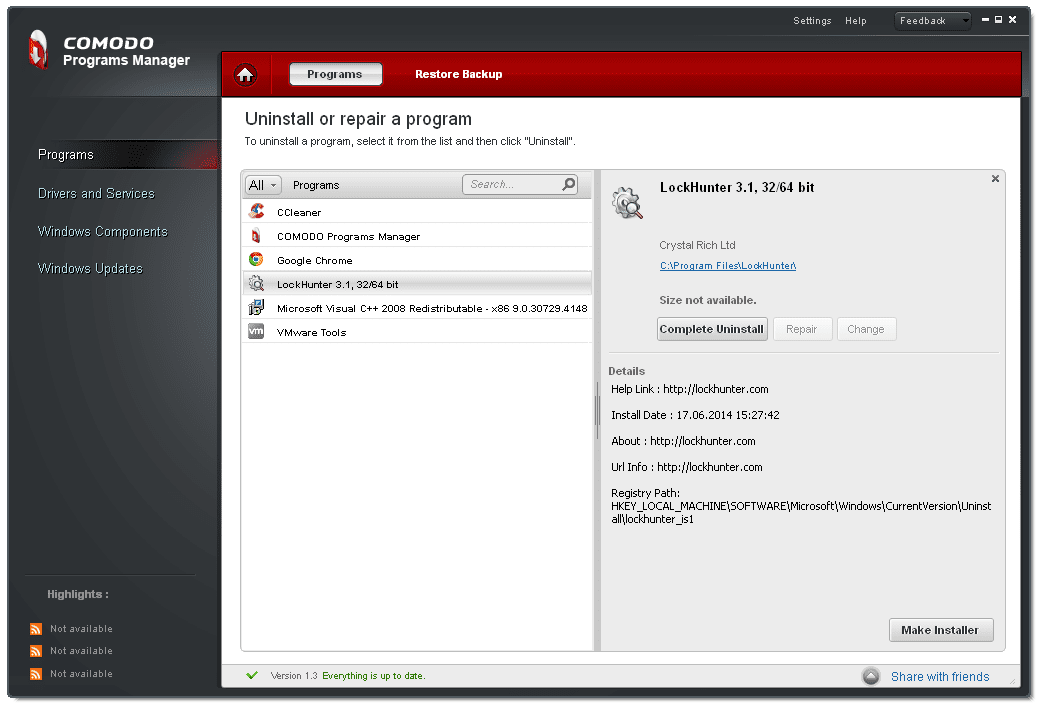Click the Microsoft Visual C++ installer icon
The image size is (1043, 709).
coord(256,308)
